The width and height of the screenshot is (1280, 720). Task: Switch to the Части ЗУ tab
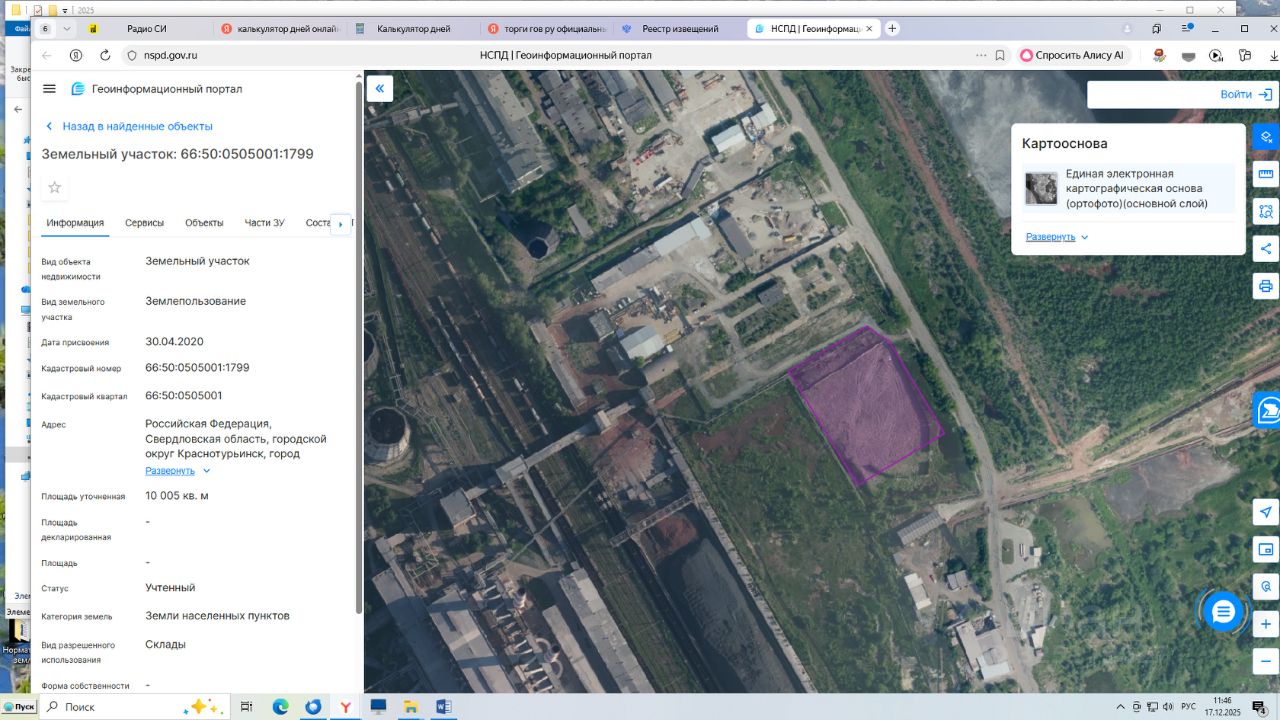click(265, 223)
